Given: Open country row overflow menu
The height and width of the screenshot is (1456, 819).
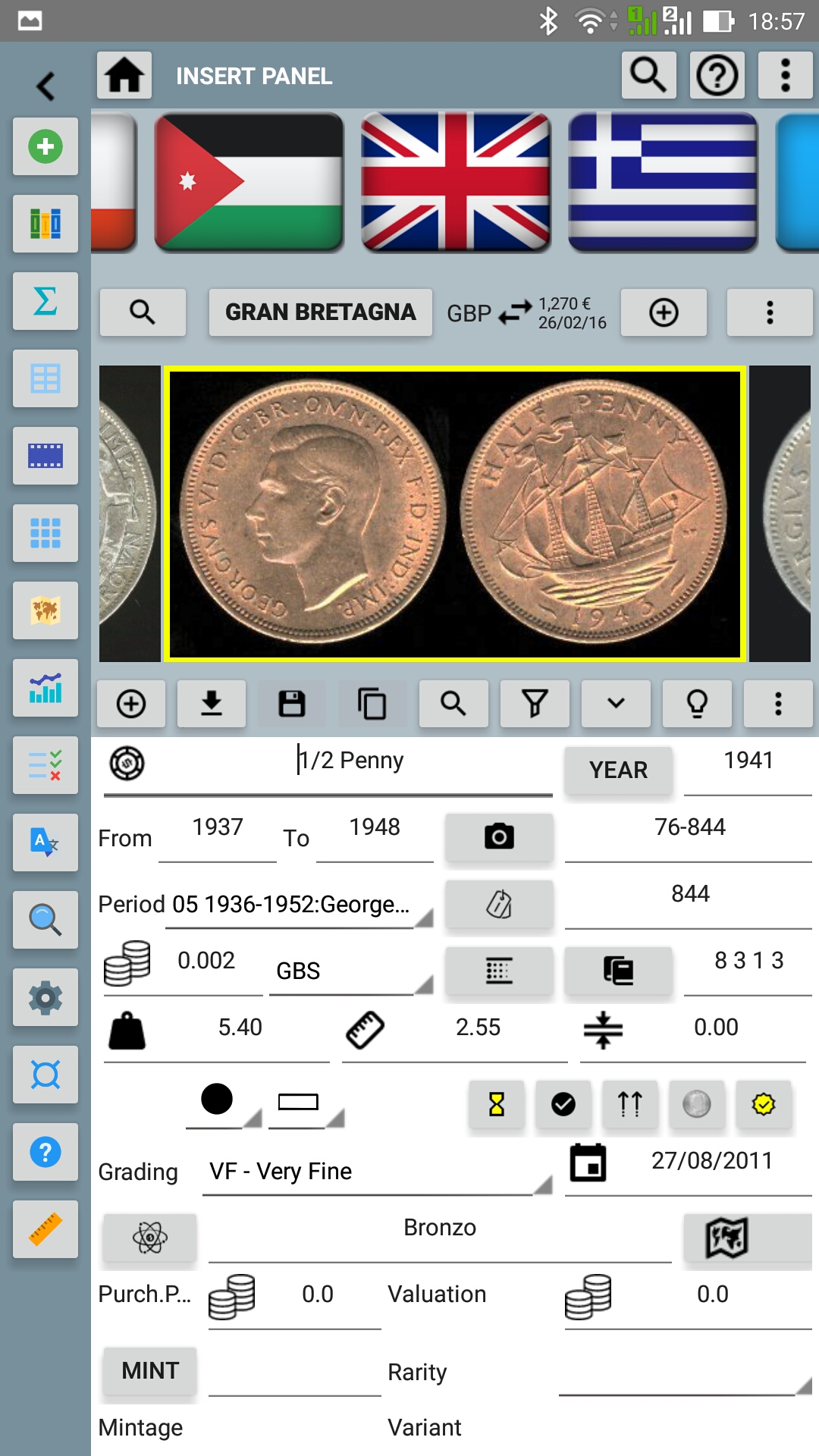Looking at the screenshot, I should click(770, 312).
